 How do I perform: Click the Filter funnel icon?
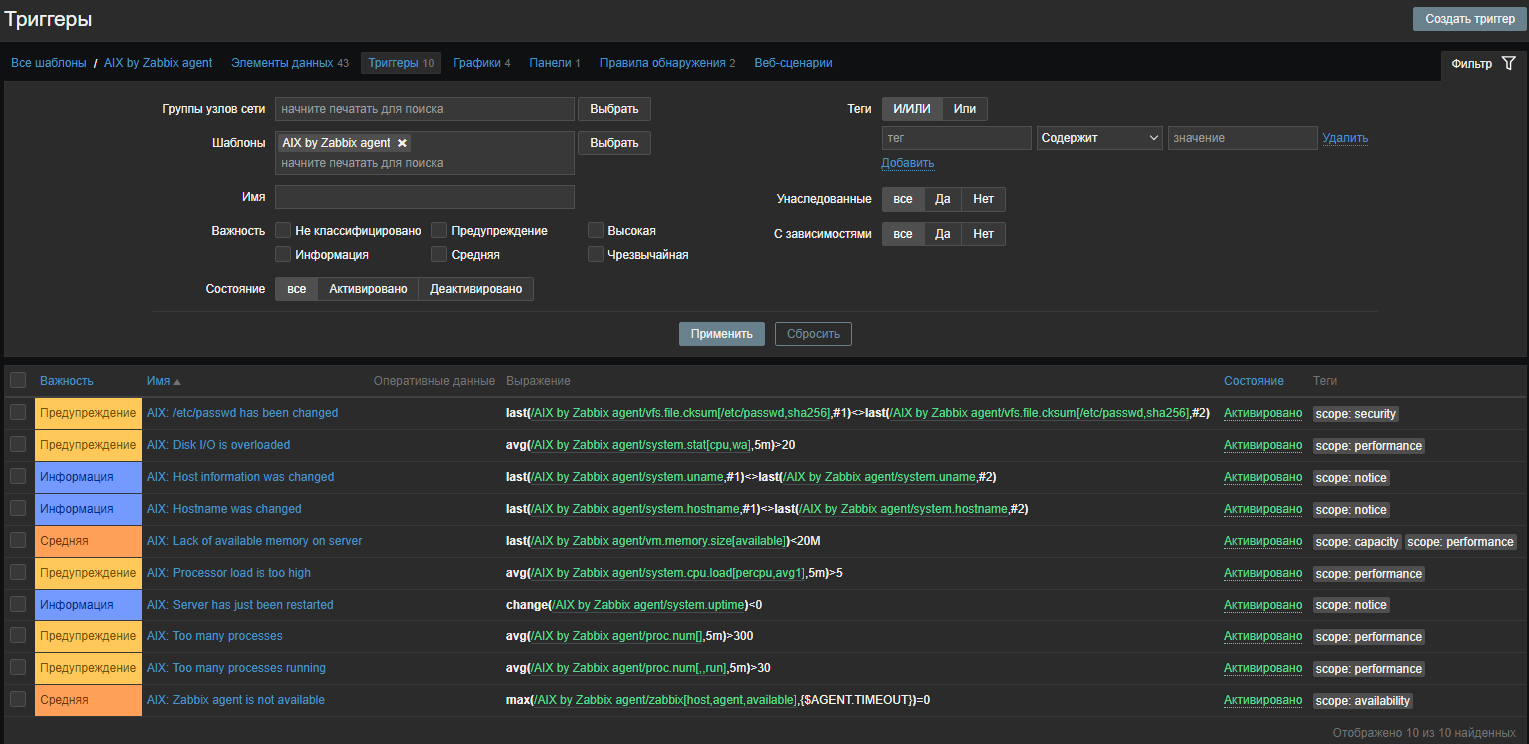point(1508,64)
